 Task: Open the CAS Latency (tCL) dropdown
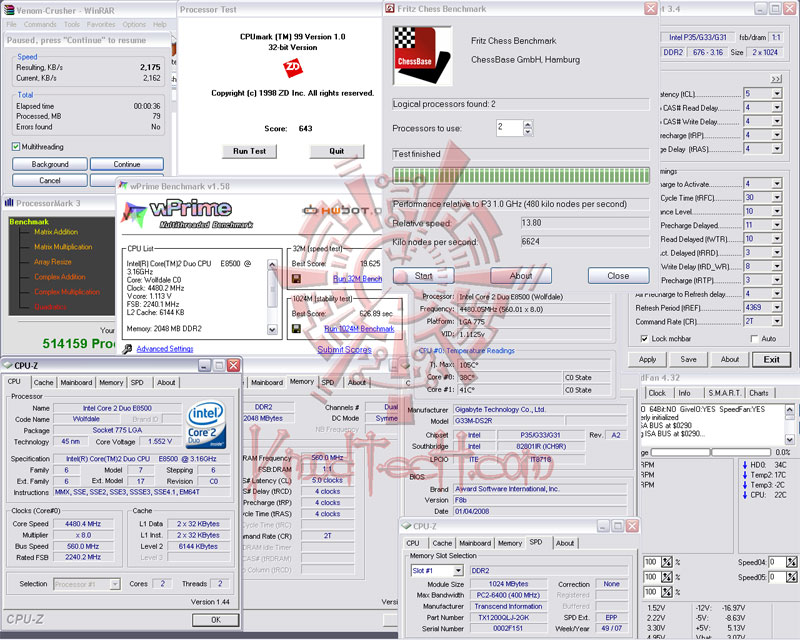[x=777, y=94]
